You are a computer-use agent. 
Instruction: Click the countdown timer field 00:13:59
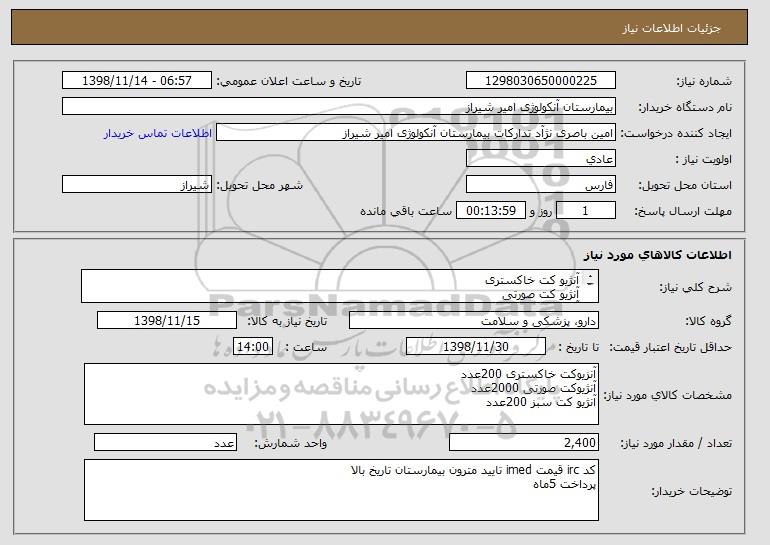click(491, 211)
